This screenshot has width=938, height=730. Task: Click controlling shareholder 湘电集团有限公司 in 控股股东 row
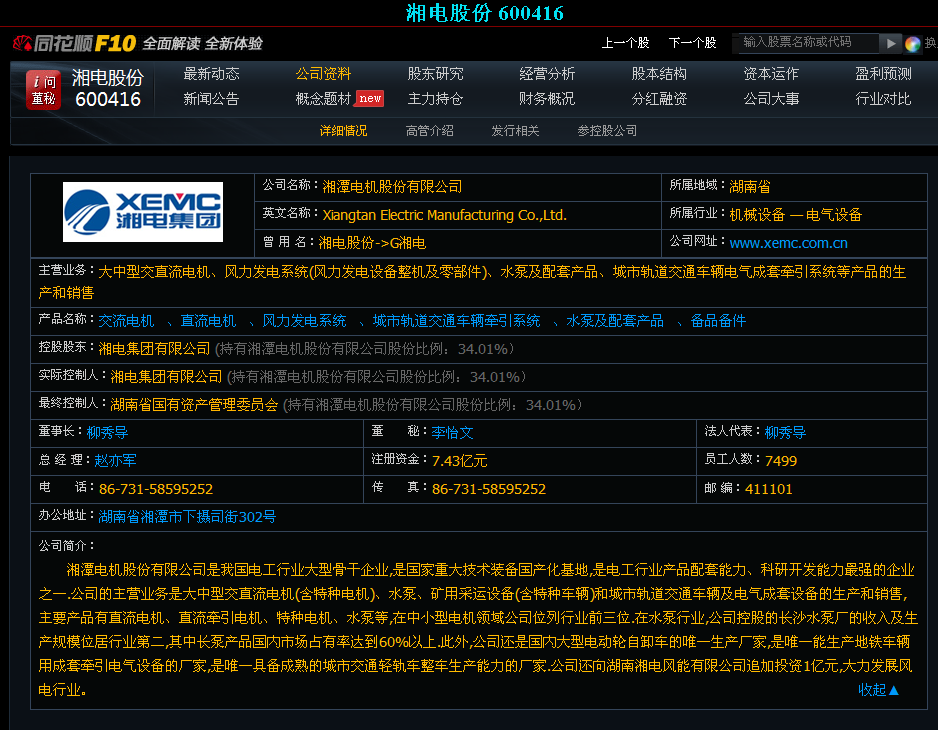pos(154,349)
